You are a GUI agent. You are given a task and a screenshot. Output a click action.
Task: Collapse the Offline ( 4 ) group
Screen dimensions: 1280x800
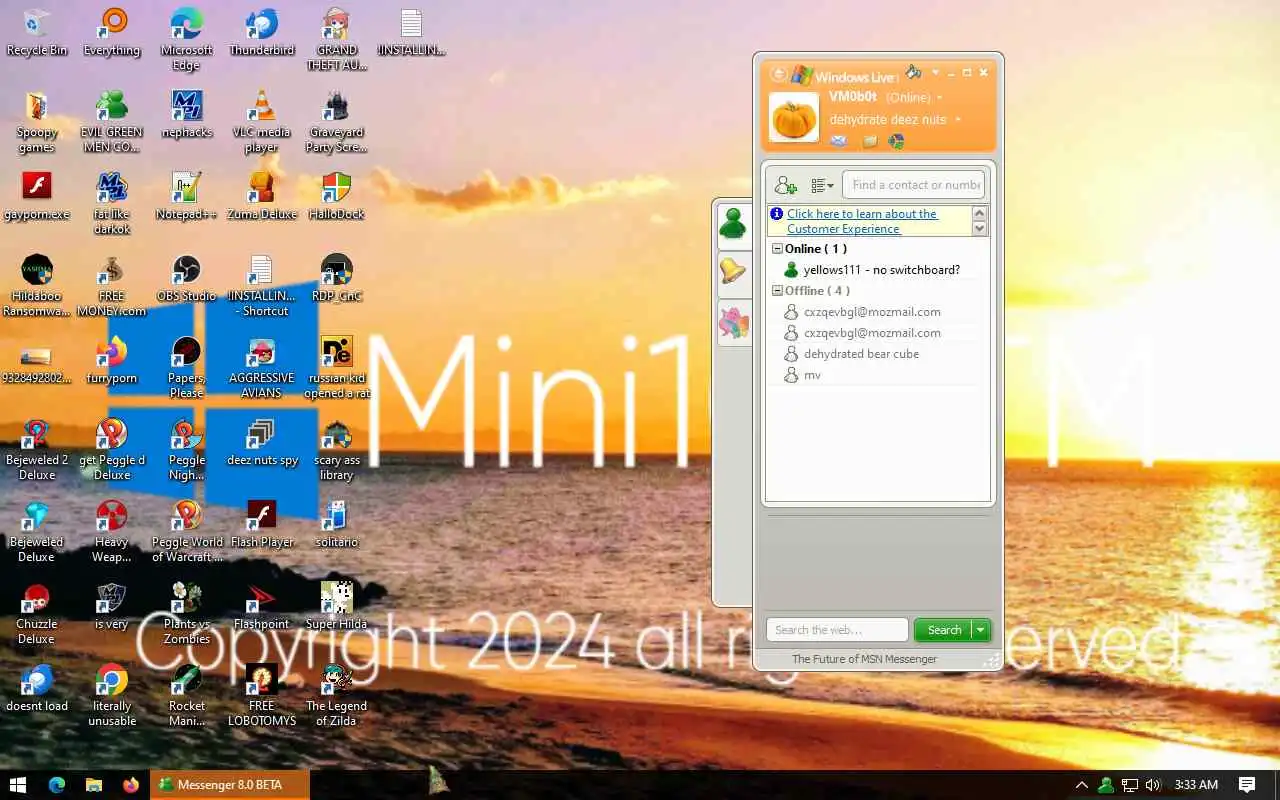(776, 291)
